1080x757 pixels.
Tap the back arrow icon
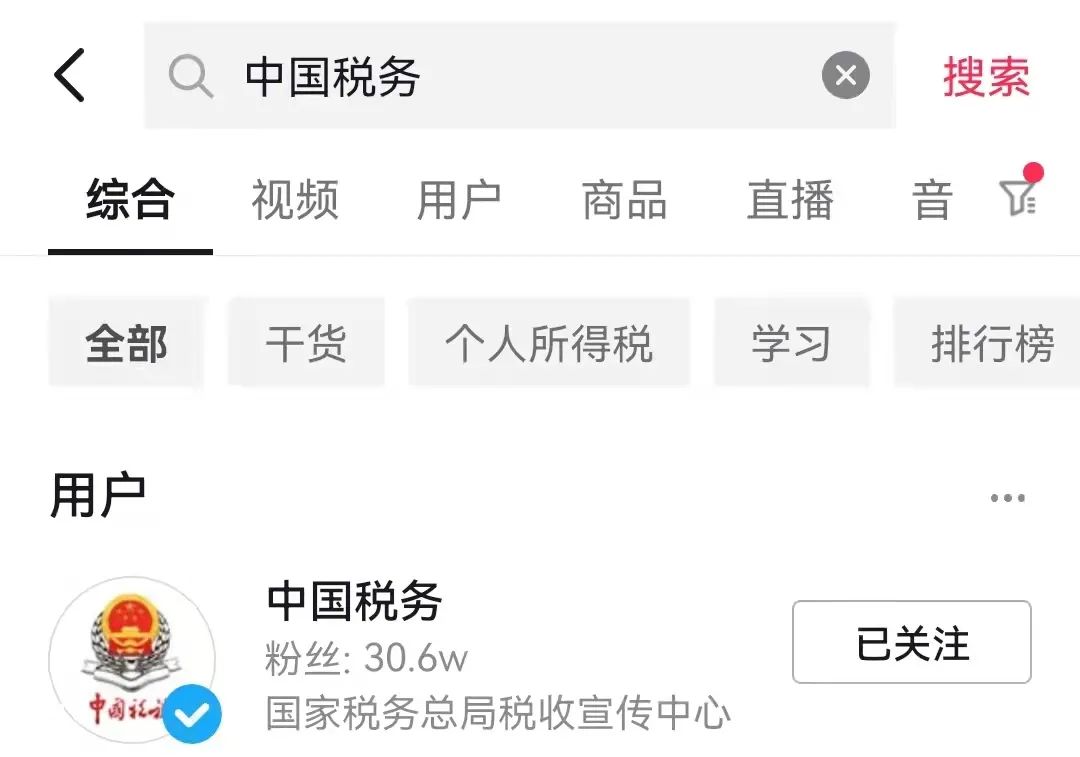click(x=70, y=75)
